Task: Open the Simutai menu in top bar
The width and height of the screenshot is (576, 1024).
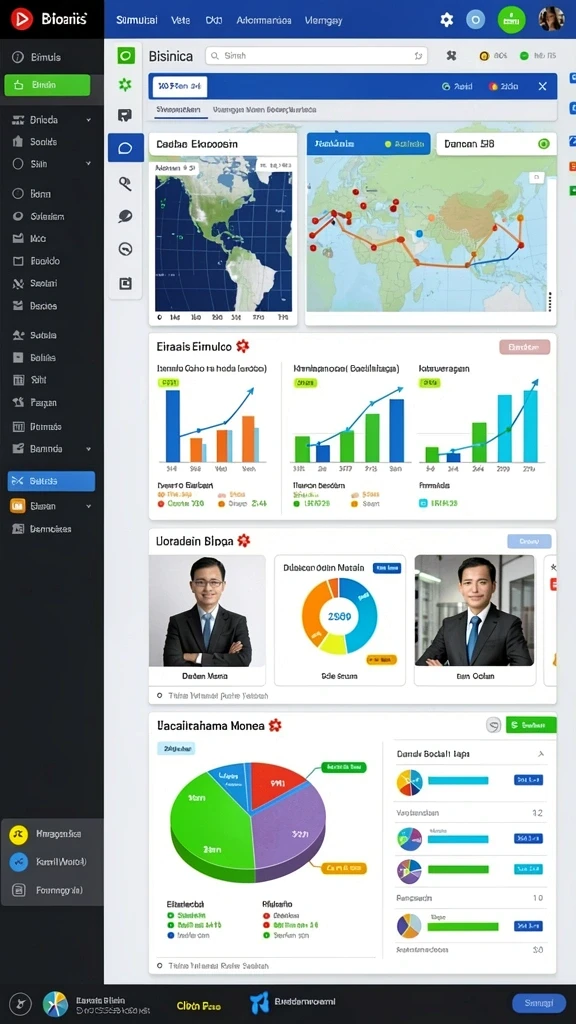Action: (136, 20)
